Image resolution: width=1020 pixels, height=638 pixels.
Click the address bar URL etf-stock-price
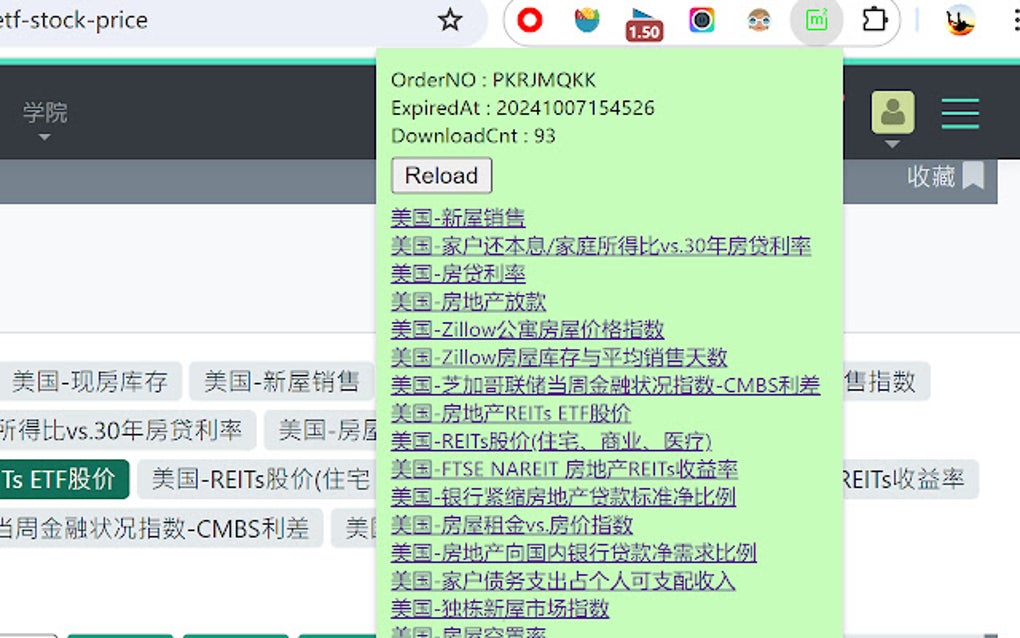tap(74, 20)
